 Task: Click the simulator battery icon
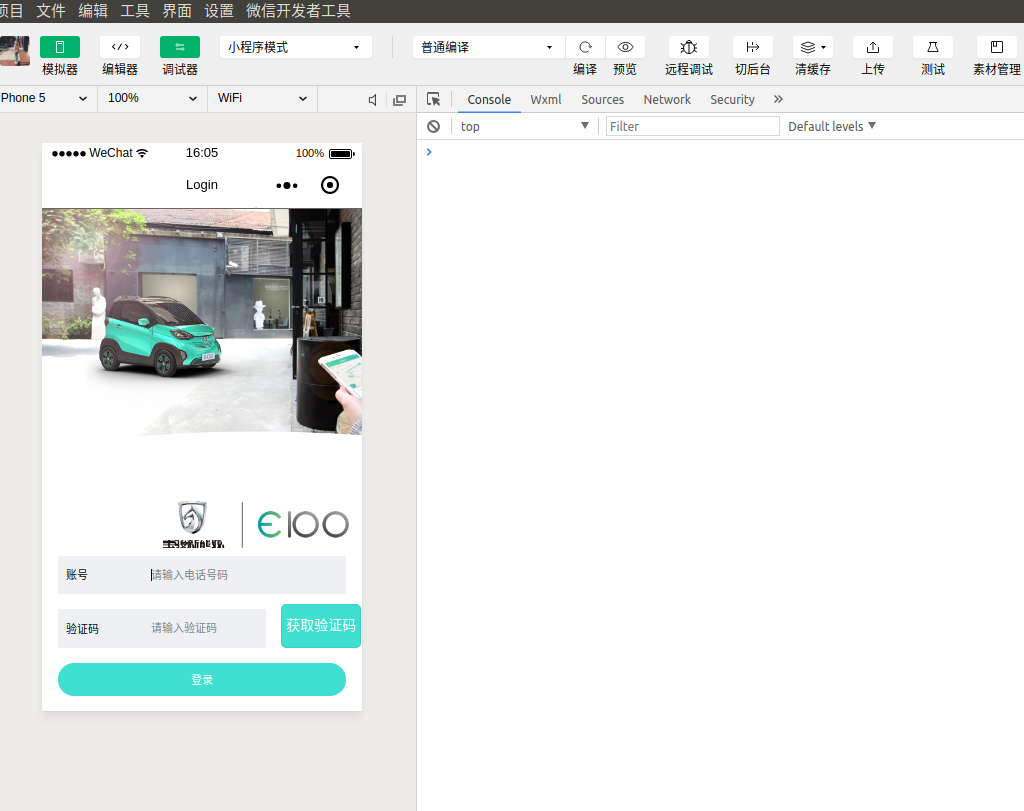(x=342, y=153)
